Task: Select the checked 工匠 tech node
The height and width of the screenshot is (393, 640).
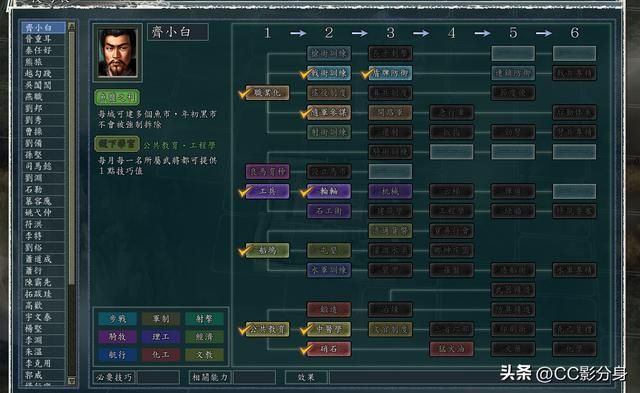Action: pyautogui.click(x=267, y=191)
